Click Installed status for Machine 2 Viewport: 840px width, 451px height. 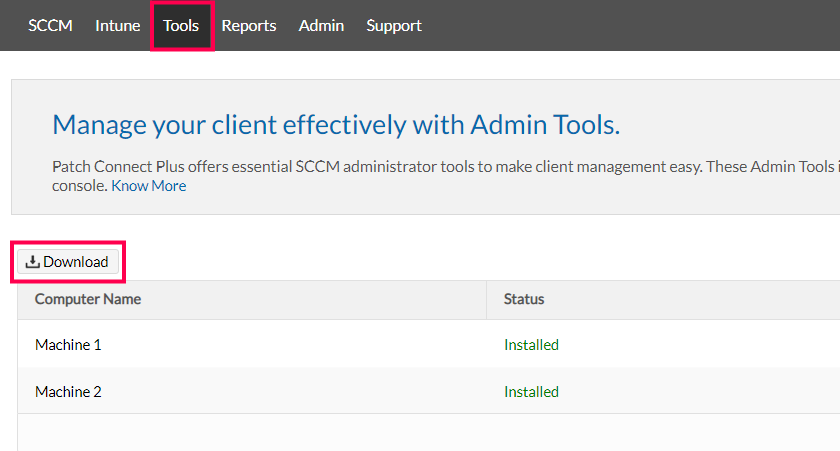531,392
